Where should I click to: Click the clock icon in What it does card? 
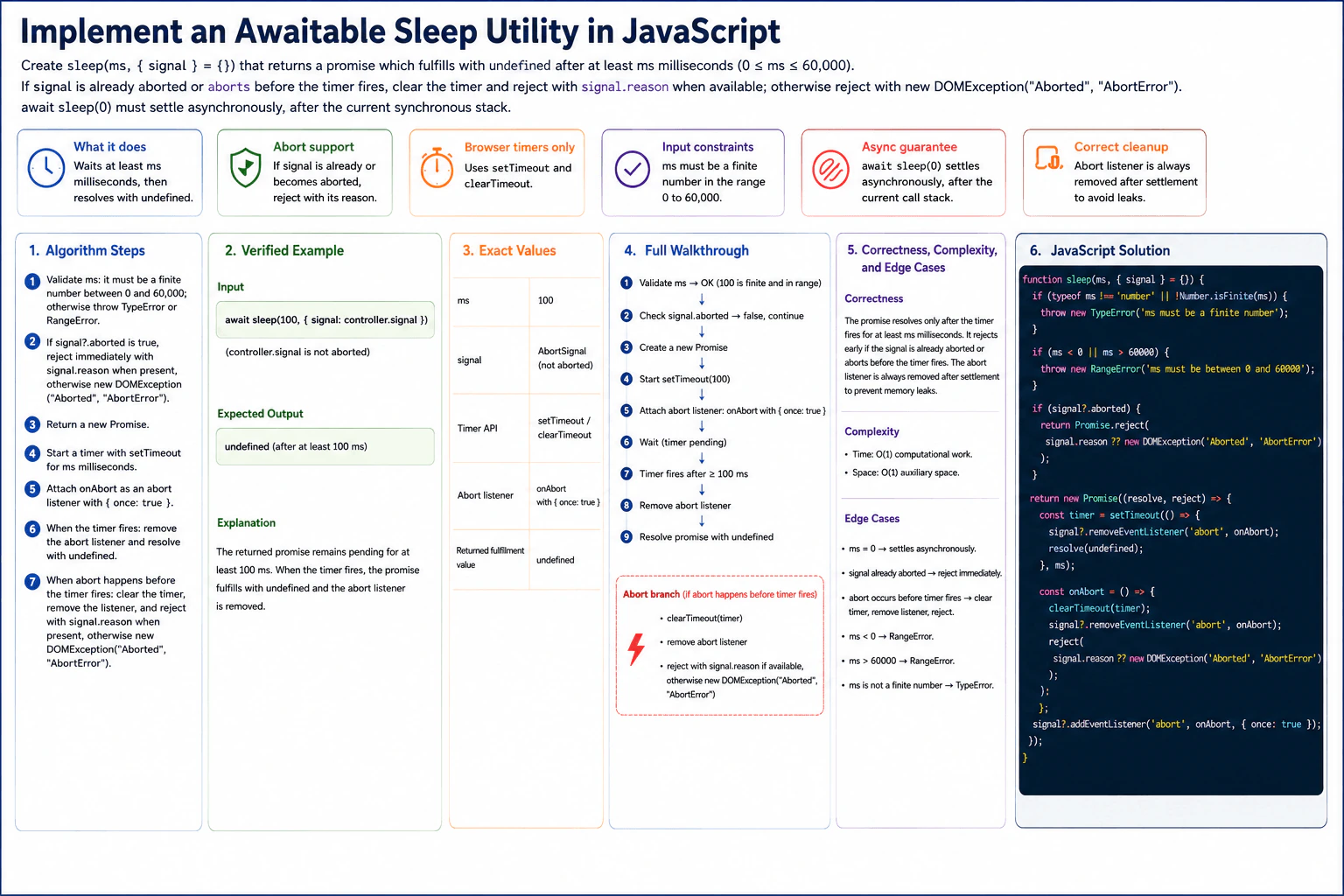point(46,168)
